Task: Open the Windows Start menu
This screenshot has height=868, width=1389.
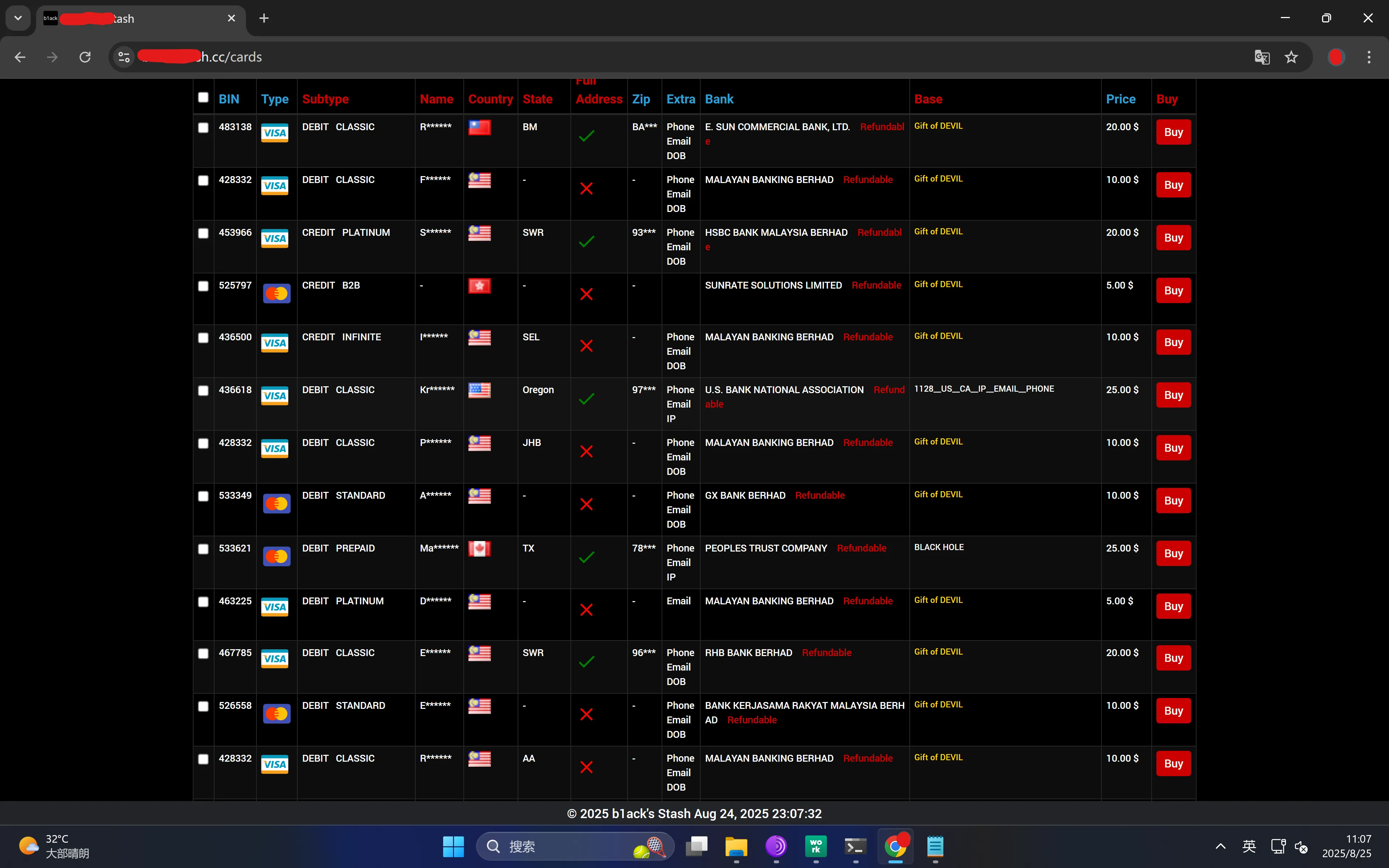Action: pyautogui.click(x=454, y=846)
